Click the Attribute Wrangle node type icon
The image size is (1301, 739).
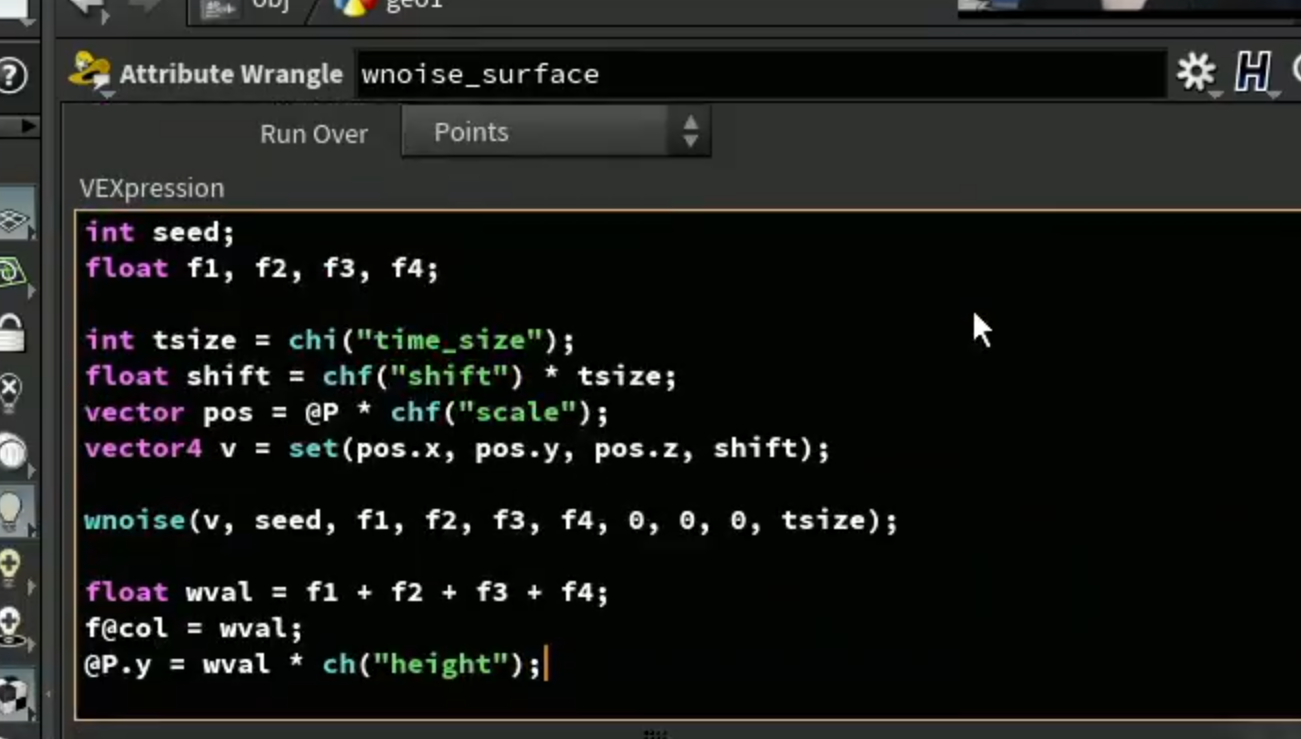(90, 73)
